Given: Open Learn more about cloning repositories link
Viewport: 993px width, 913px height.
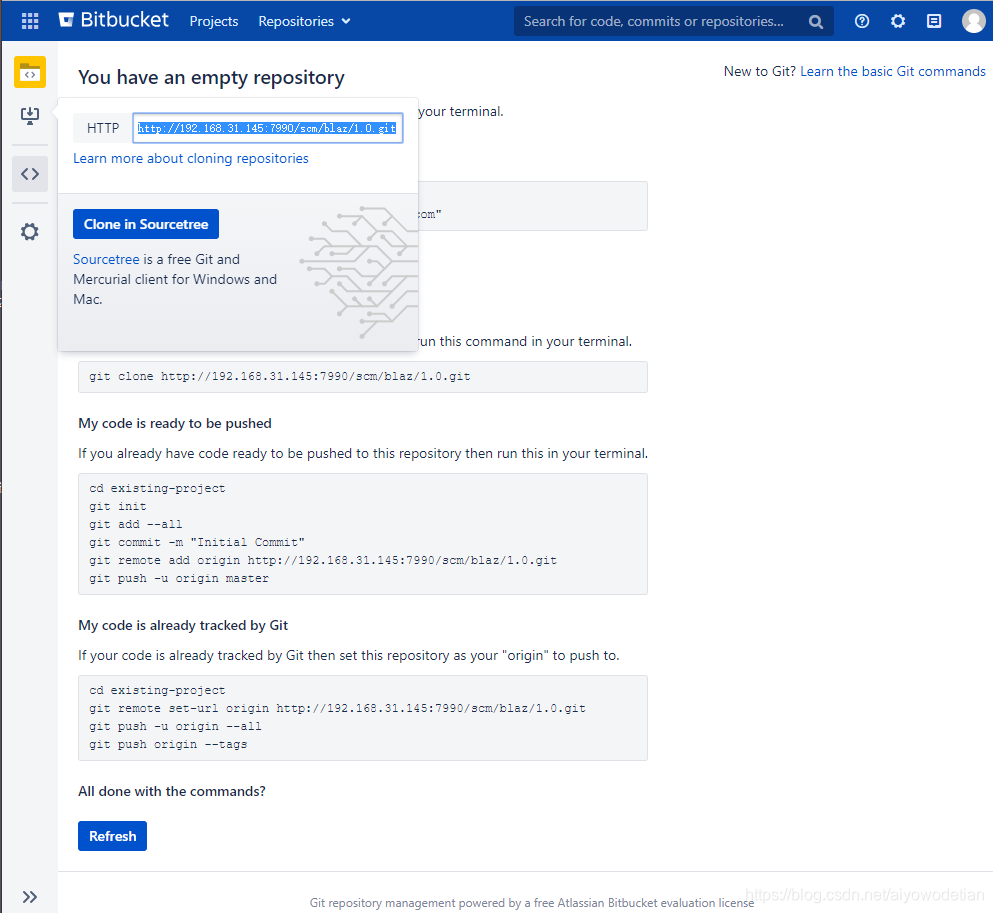Looking at the screenshot, I should click(x=191, y=158).
